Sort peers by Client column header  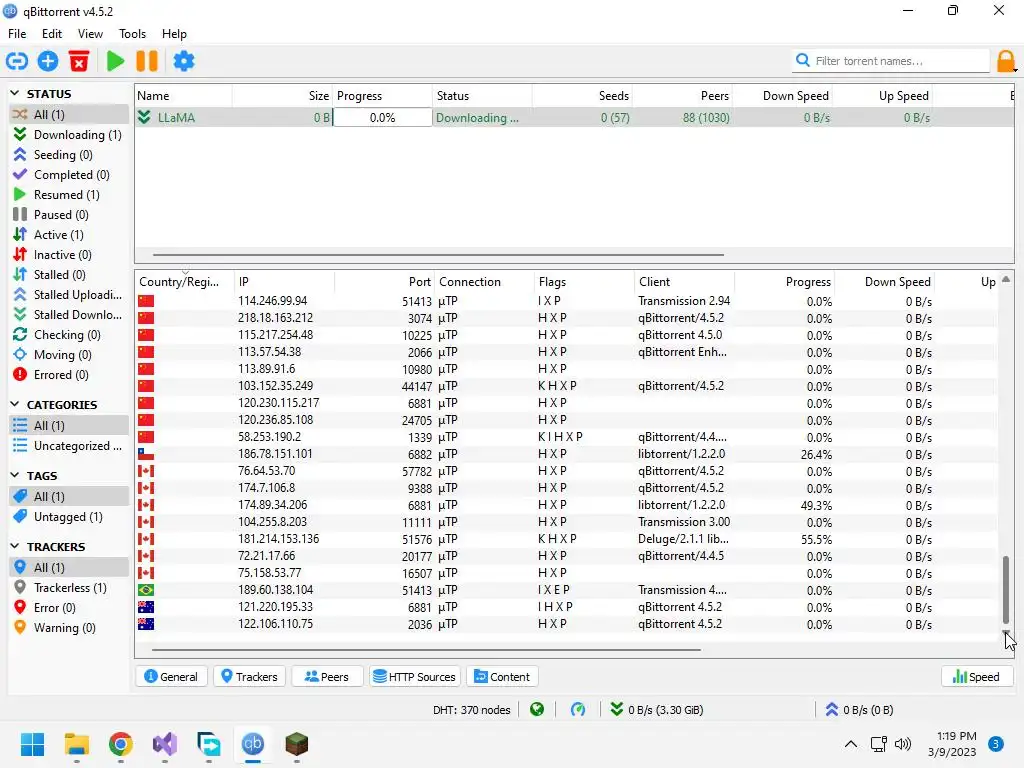pos(684,282)
